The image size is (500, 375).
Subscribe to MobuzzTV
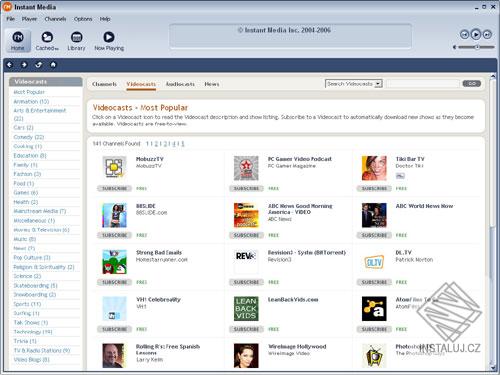pos(114,189)
